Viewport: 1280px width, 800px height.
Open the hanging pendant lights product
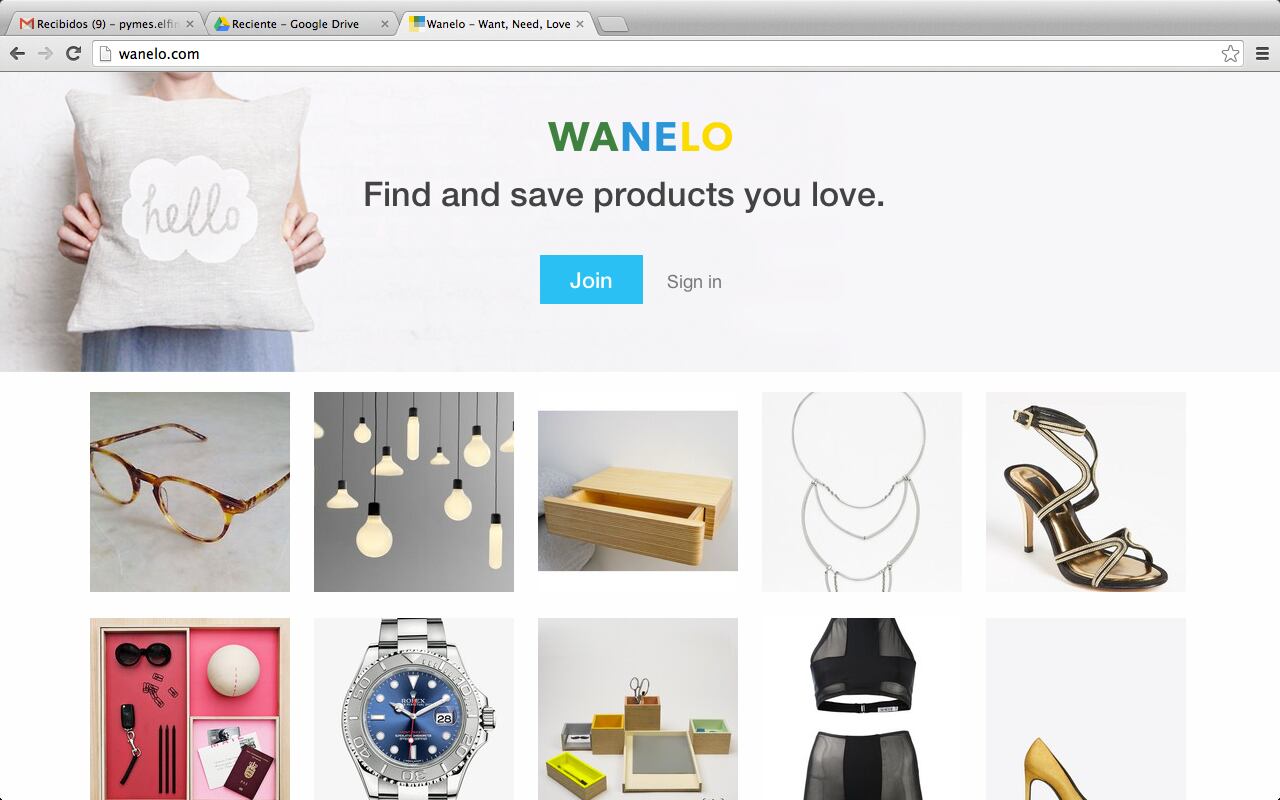point(414,492)
